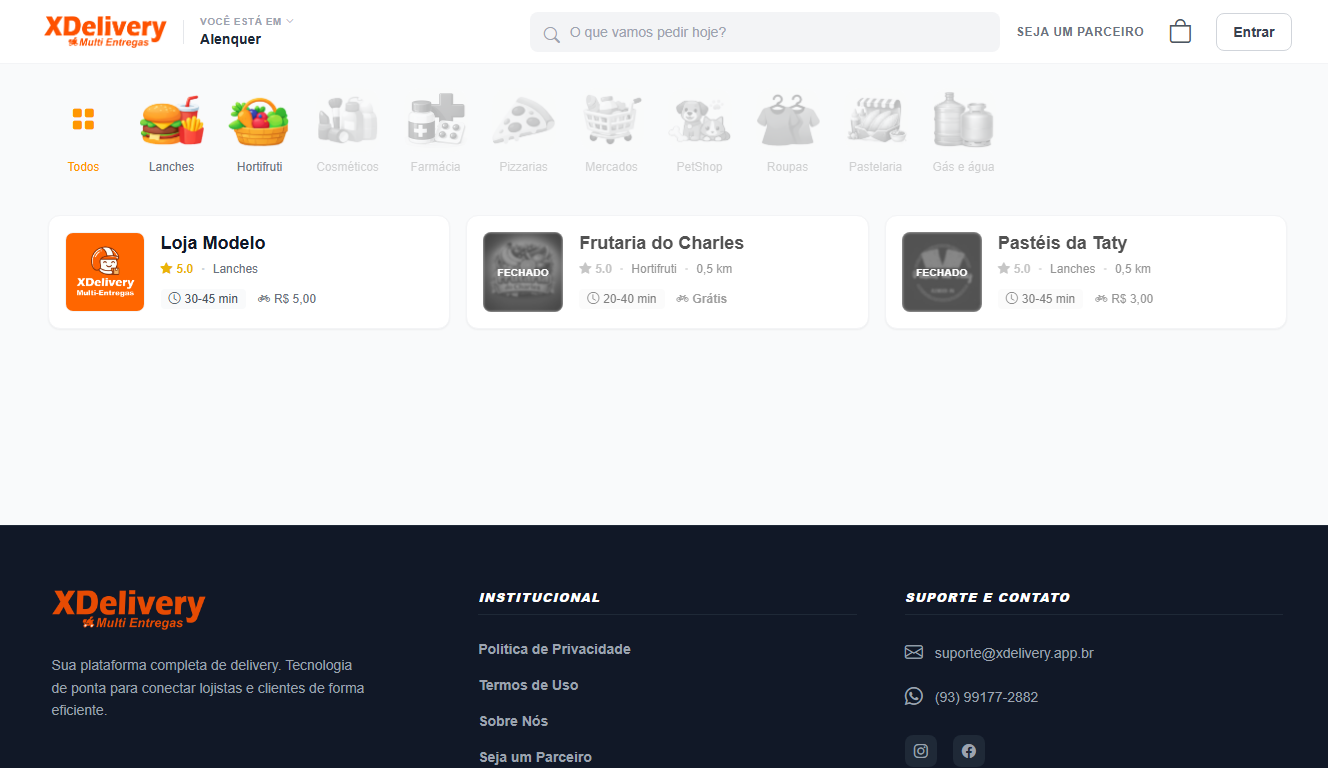Select the Lanches burger category icon
Viewport: 1328px width, 768px height.
click(x=171, y=123)
